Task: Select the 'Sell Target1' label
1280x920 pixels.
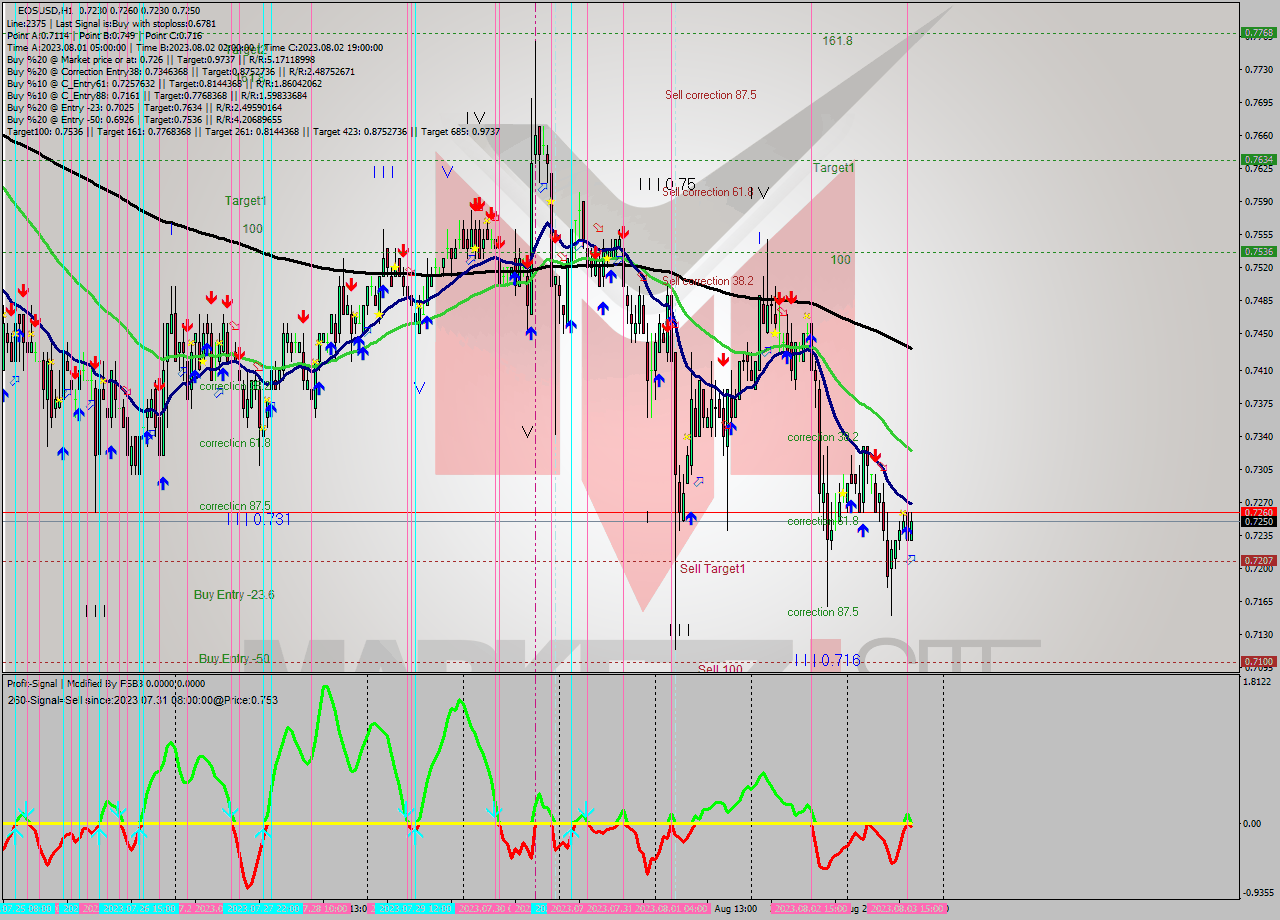Action: pyautogui.click(x=712, y=569)
